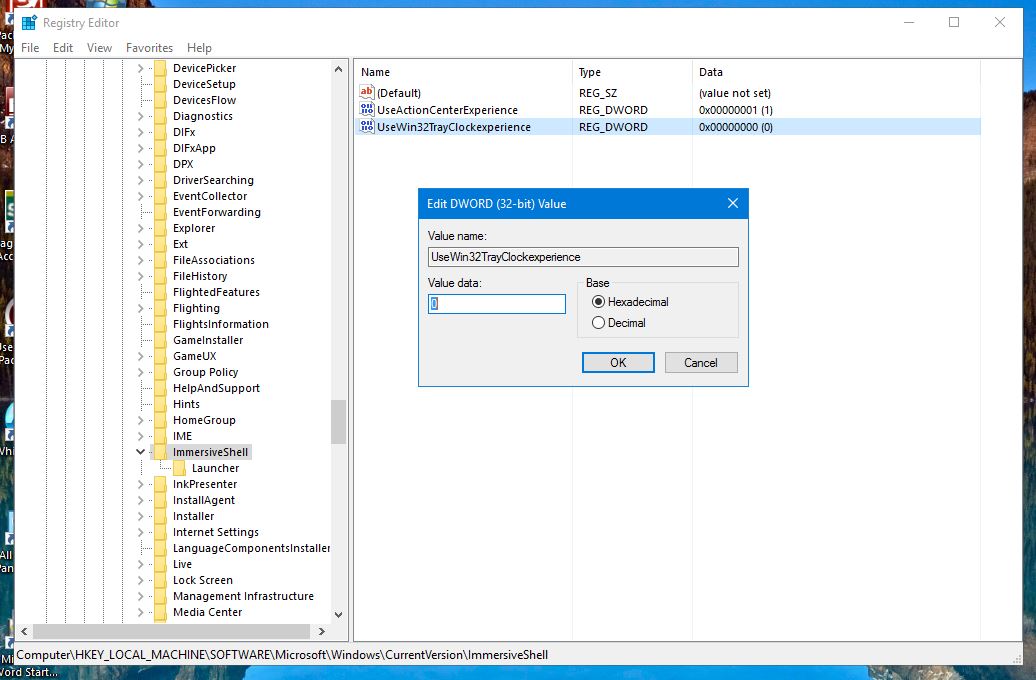Click the Launcher subkey folder icon
Screen dimensions: 1036x680
click(179, 468)
